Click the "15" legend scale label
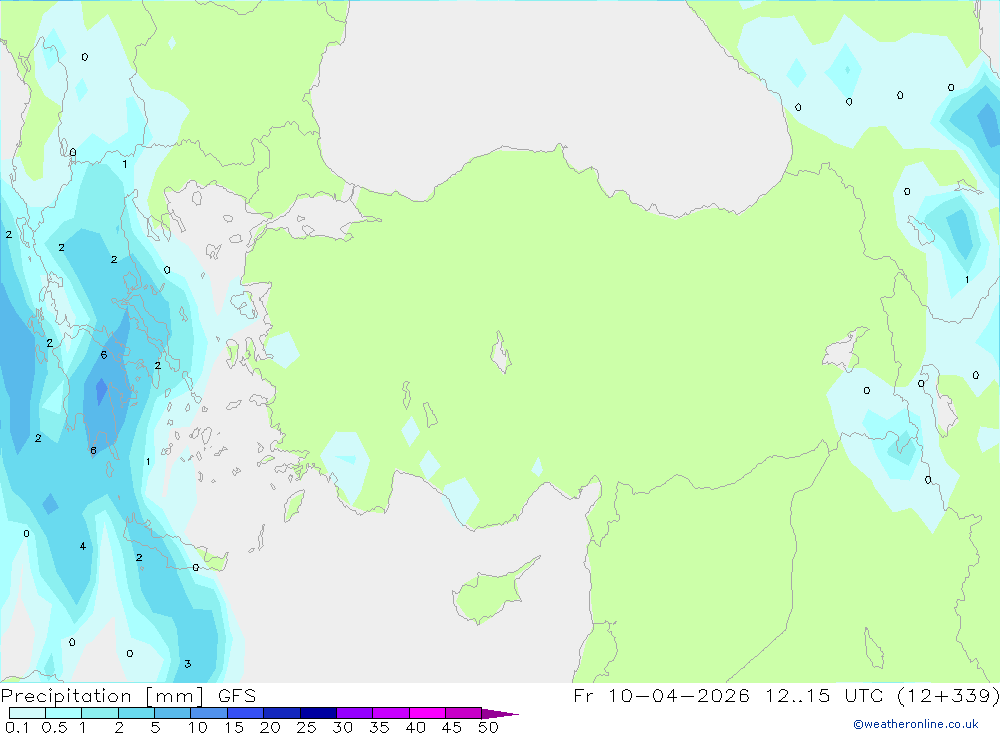 (234, 727)
